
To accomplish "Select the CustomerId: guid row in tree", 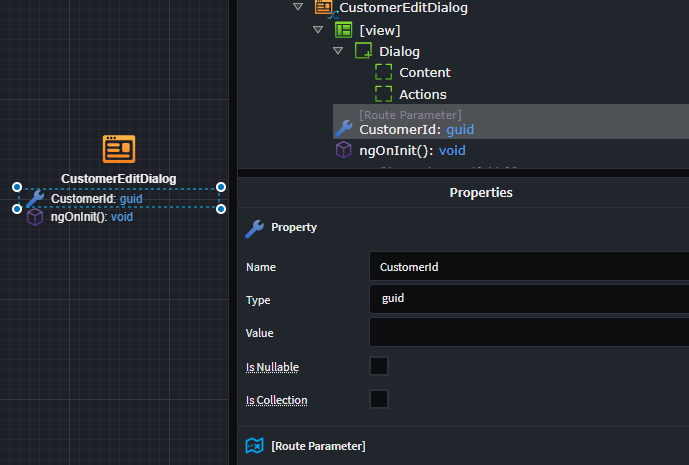I will click(511, 122).
